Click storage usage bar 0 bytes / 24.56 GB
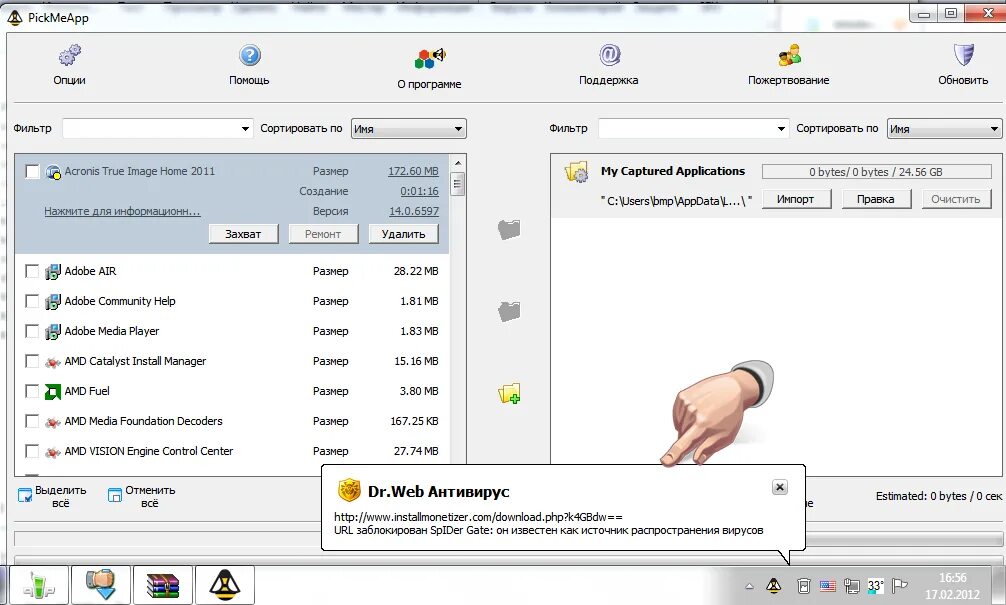Image resolution: width=1006 pixels, height=605 pixels. [876, 172]
